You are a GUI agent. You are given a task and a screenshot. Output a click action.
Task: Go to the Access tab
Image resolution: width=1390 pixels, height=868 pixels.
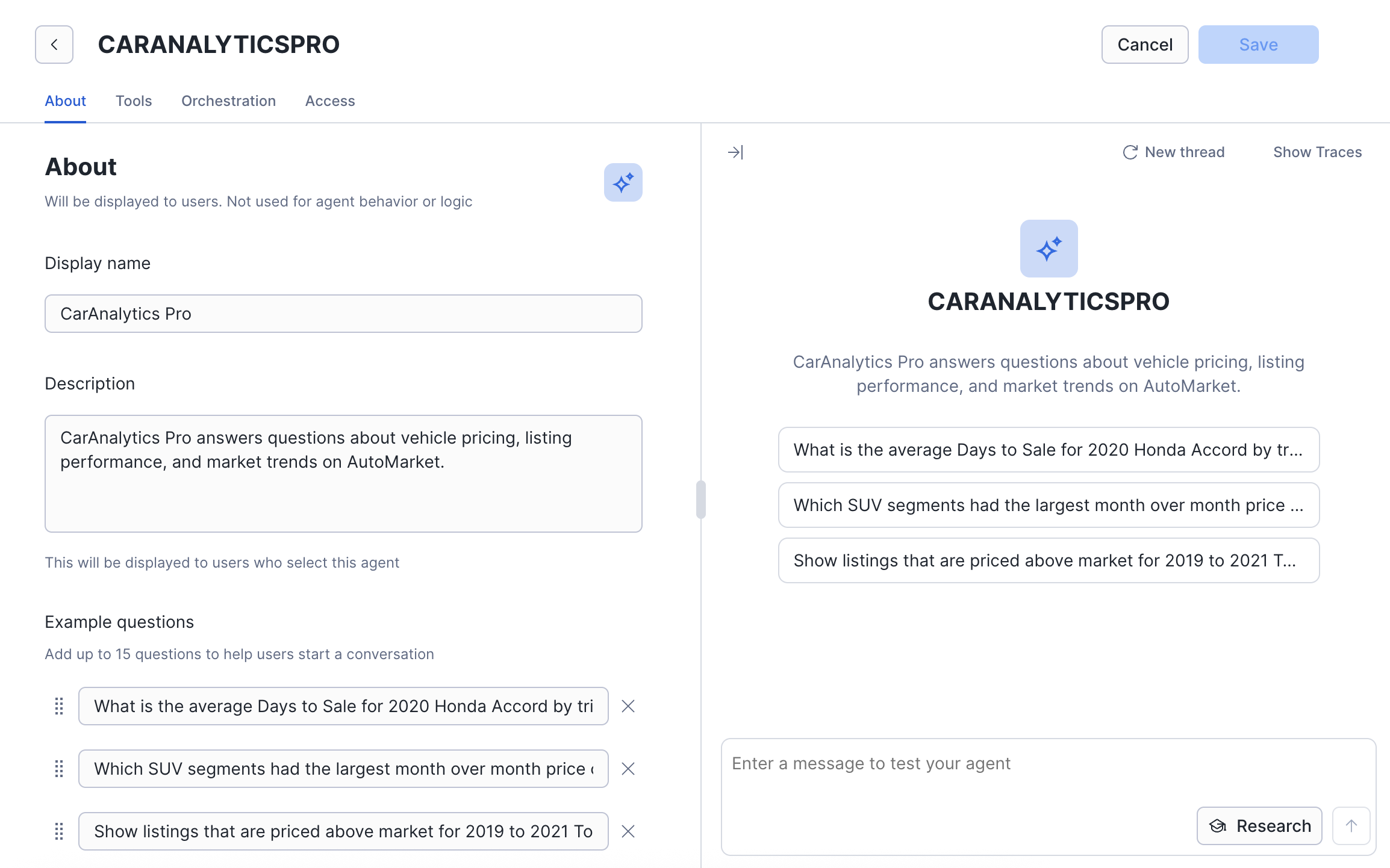pyautogui.click(x=330, y=101)
